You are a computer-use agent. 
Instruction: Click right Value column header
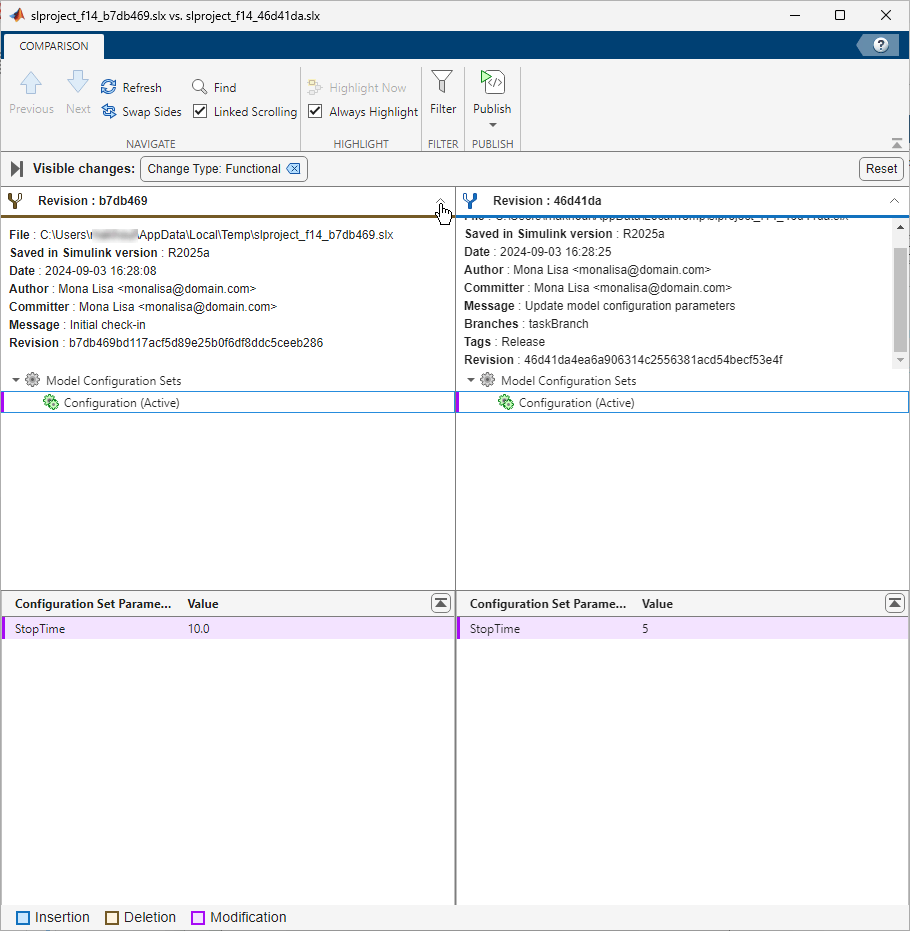point(657,603)
